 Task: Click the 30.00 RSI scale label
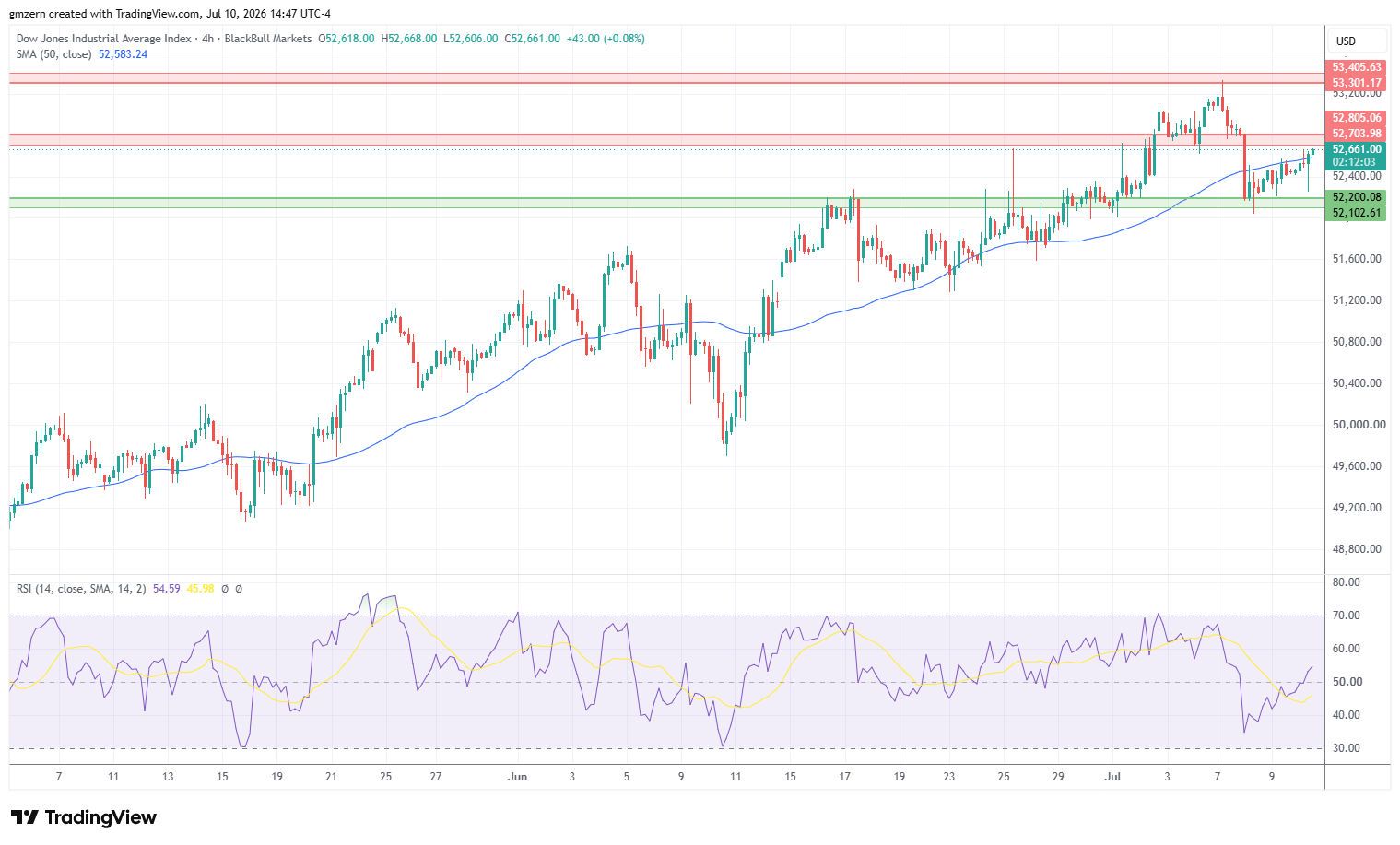(x=1347, y=748)
